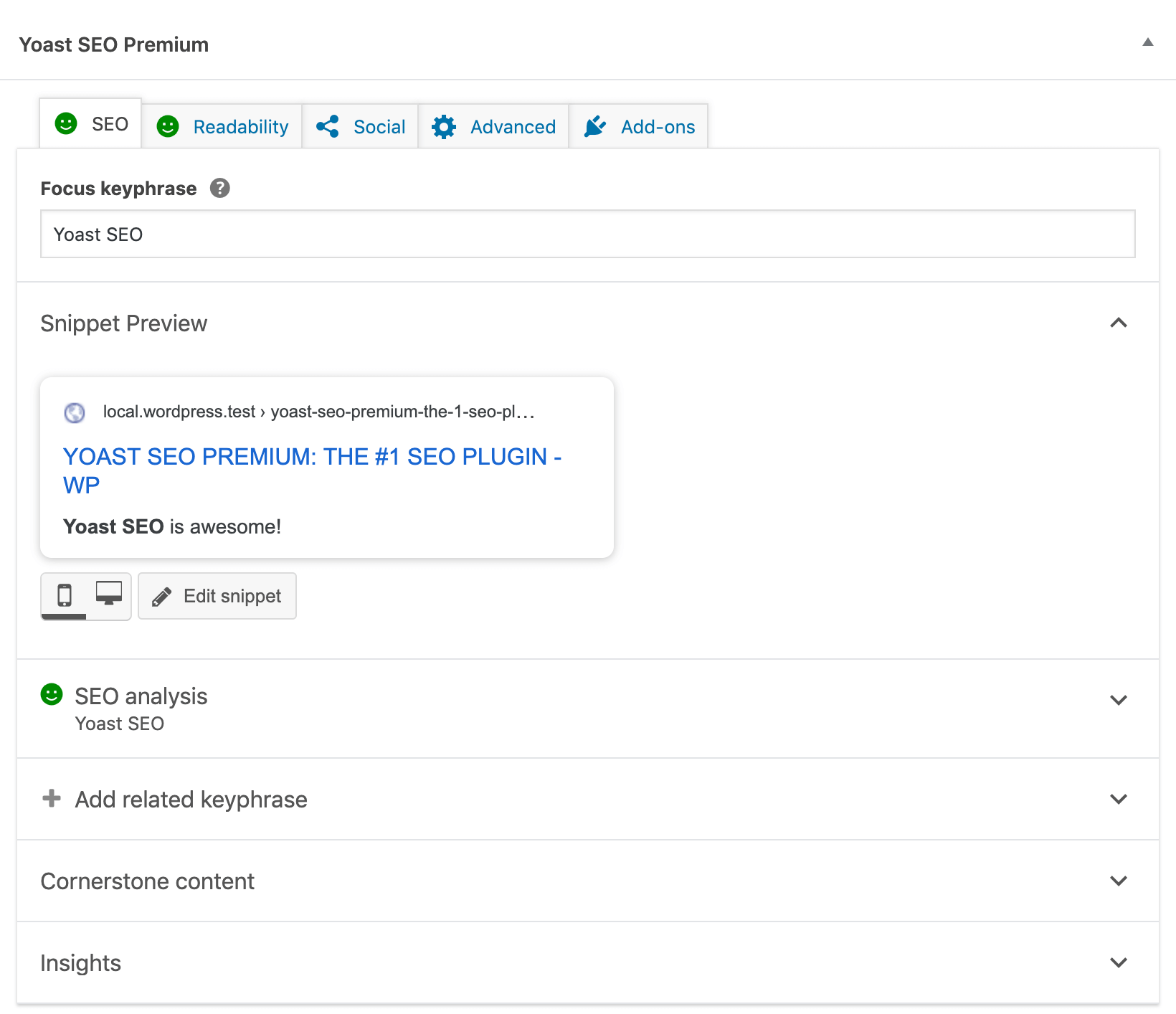Open the Focus keyphrase help icon
This screenshot has height=1014, width=1176.
point(221,188)
